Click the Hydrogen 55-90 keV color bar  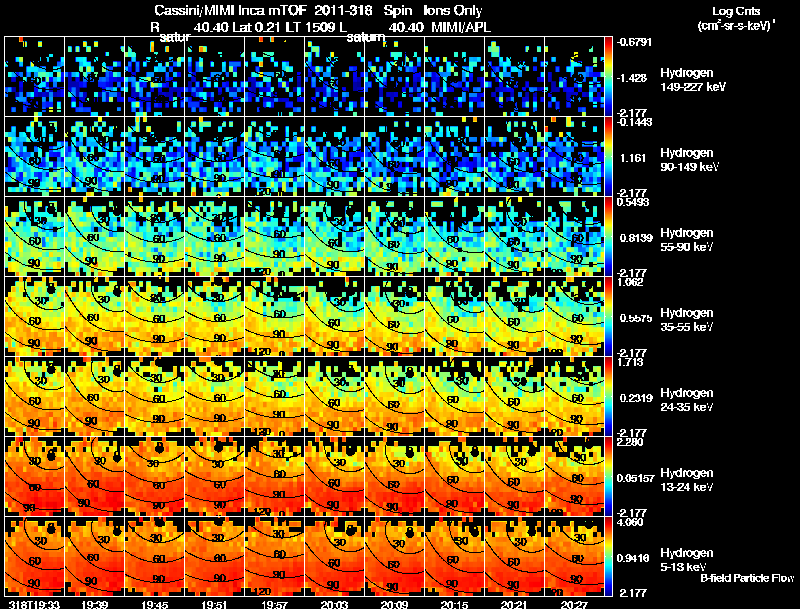(610, 236)
